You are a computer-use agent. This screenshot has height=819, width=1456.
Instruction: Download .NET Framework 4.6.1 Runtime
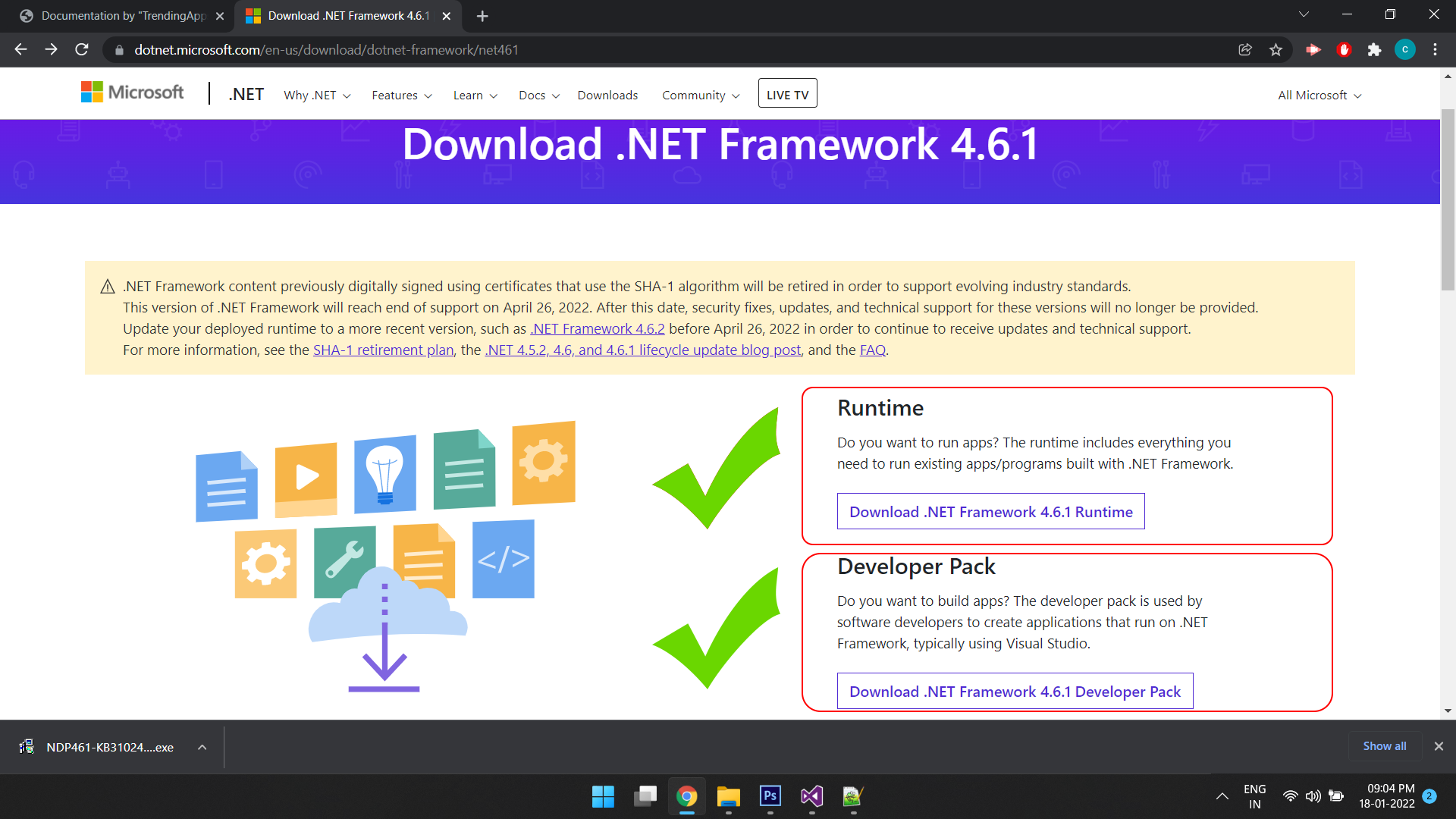point(990,512)
